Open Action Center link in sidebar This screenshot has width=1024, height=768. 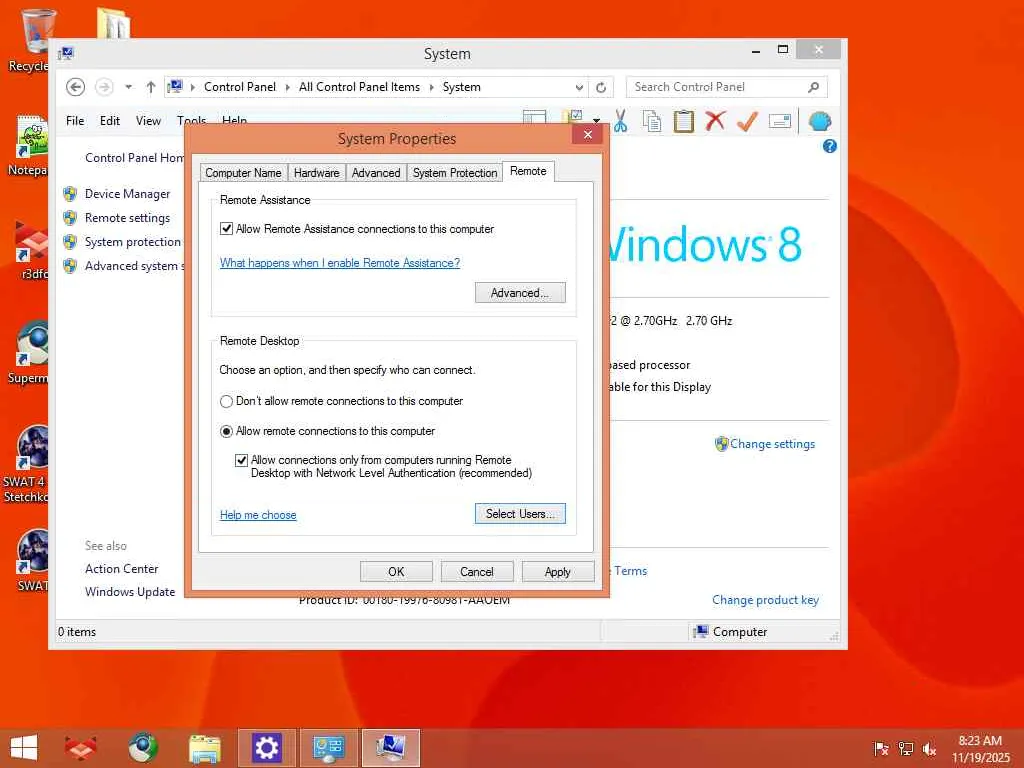click(121, 569)
